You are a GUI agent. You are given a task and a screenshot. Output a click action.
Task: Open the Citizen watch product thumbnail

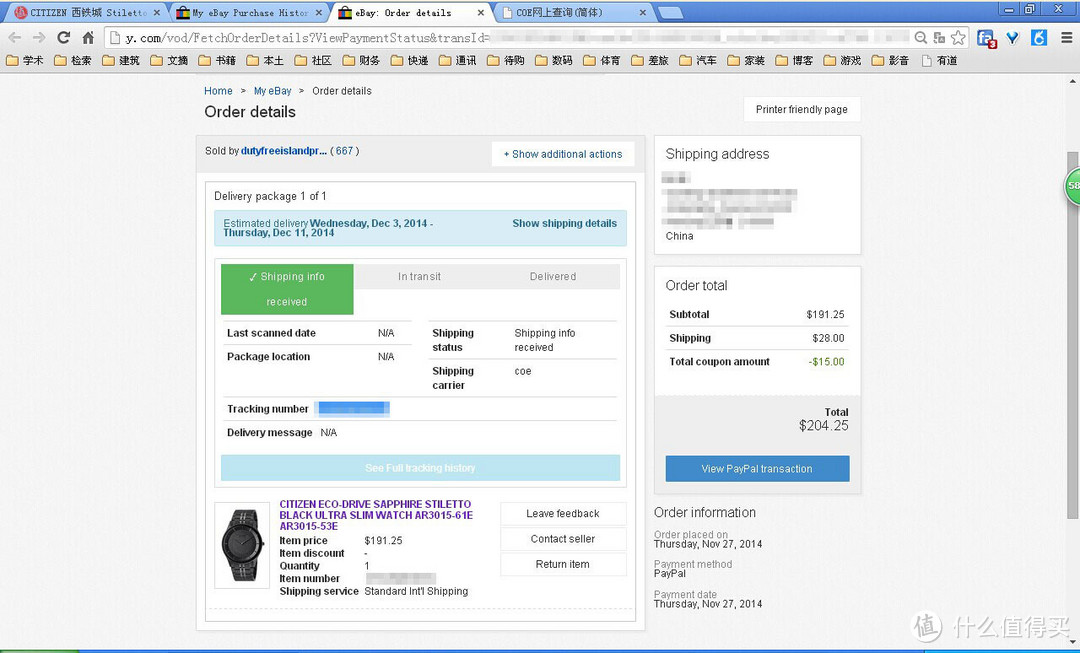(242, 546)
